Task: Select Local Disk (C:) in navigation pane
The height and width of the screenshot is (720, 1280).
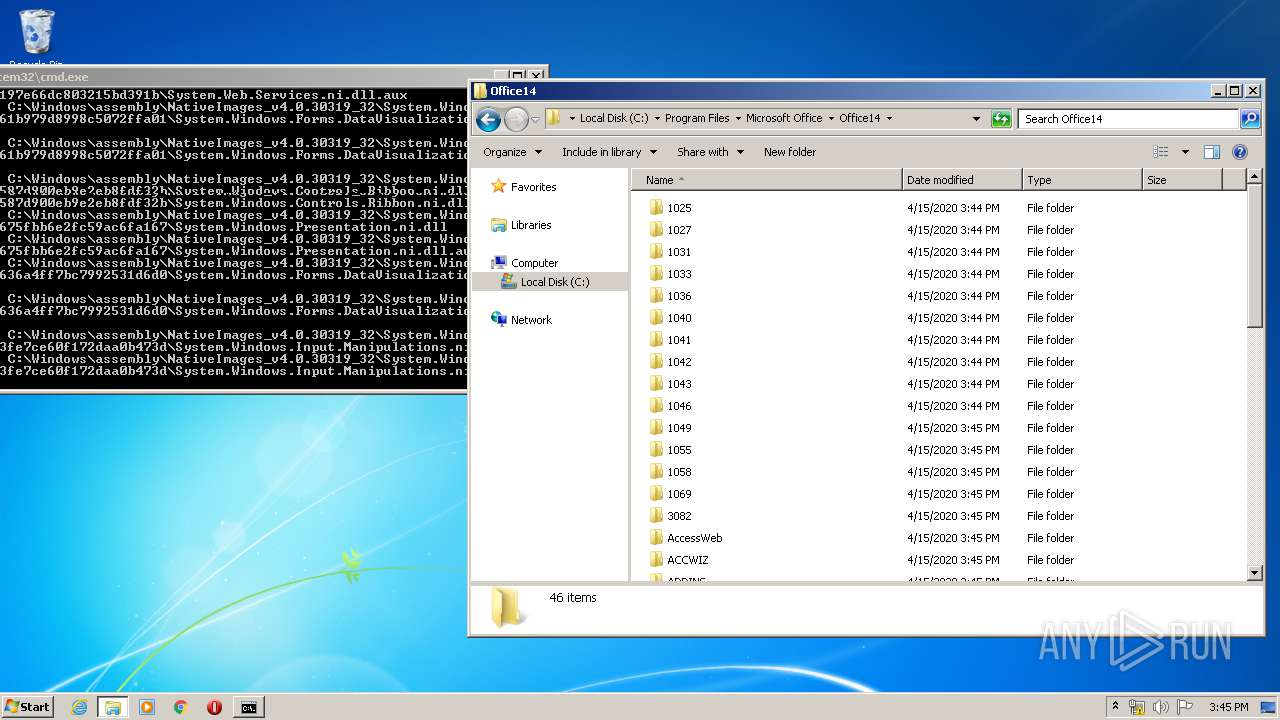Action: point(554,282)
